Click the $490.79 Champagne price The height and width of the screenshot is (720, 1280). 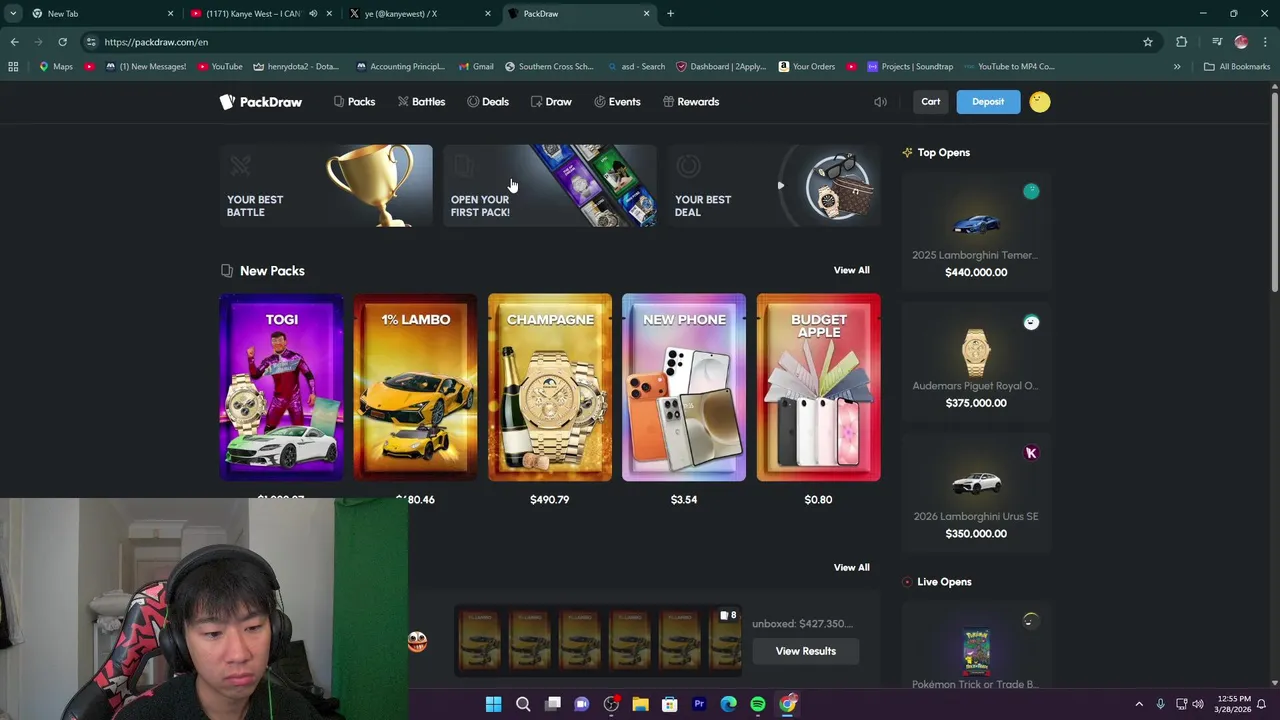click(550, 499)
